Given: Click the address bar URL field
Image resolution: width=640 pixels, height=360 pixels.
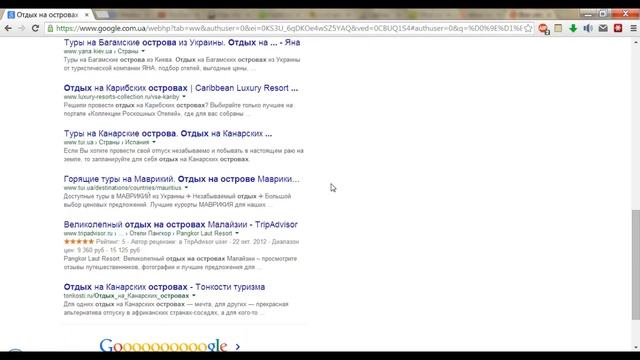Looking at the screenshot, I should point(289,28).
